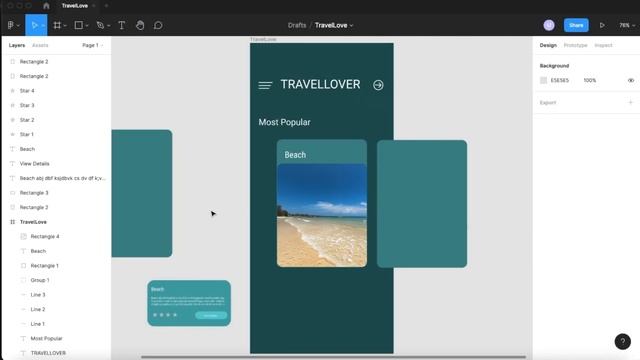The height and width of the screenshot is (360, 640).
Task: Select the TRAVELLOVER title text on canvas
Action: click(320, 84)
